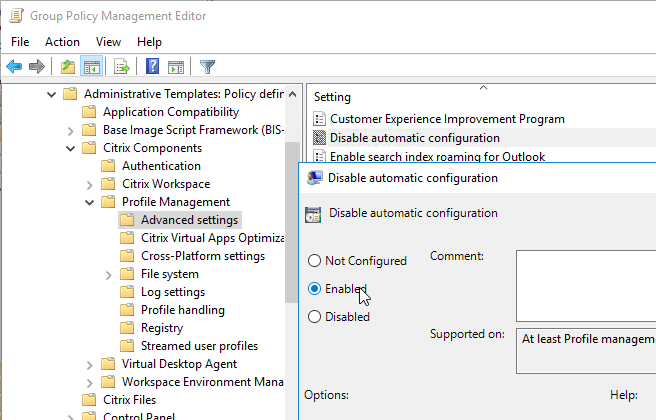The width and height of the screenshot is (656, 420).
Task: Collapse the Profile Management node
Action: click(89, 202)
